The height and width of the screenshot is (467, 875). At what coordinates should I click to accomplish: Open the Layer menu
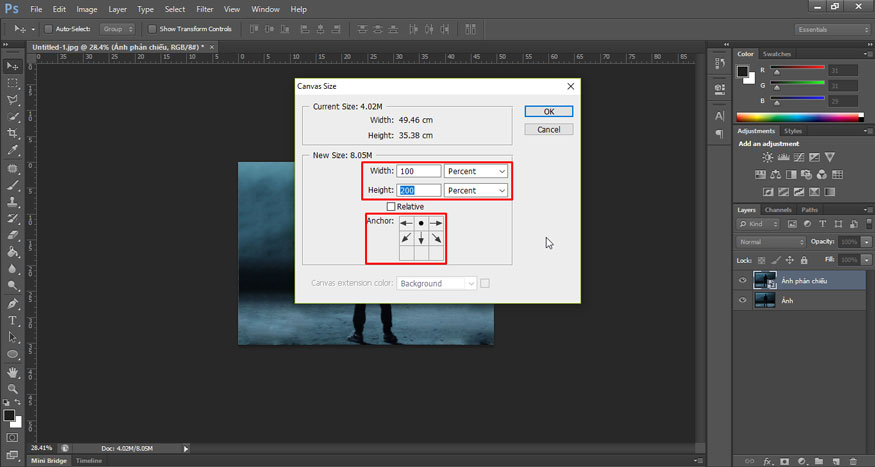point(117,9)
